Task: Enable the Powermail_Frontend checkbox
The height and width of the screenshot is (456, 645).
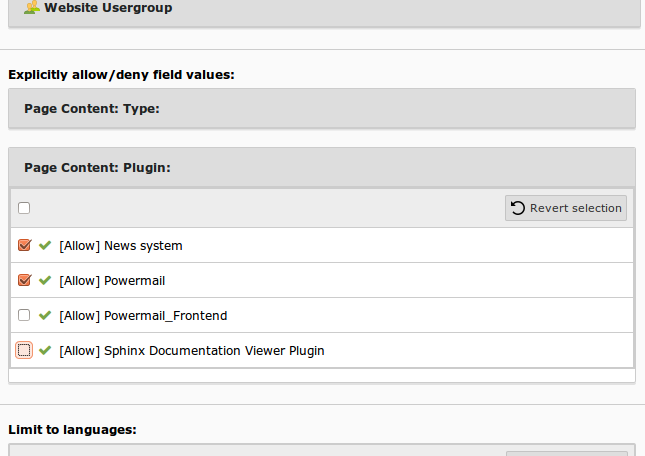Action: click(x=24, y=315)
